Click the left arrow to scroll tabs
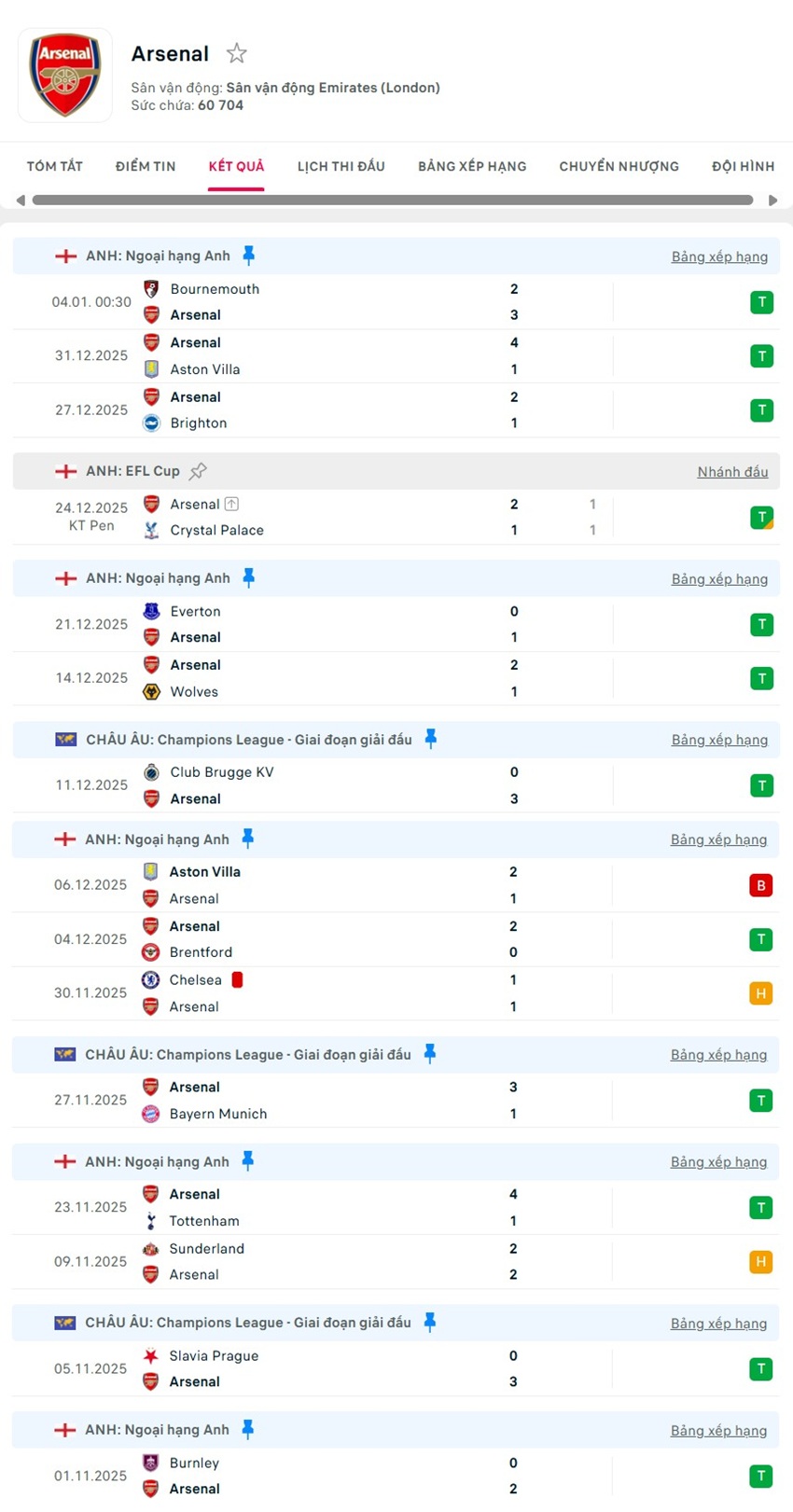The height and width of the screenshot is (1512, 793). coord(20,199)
